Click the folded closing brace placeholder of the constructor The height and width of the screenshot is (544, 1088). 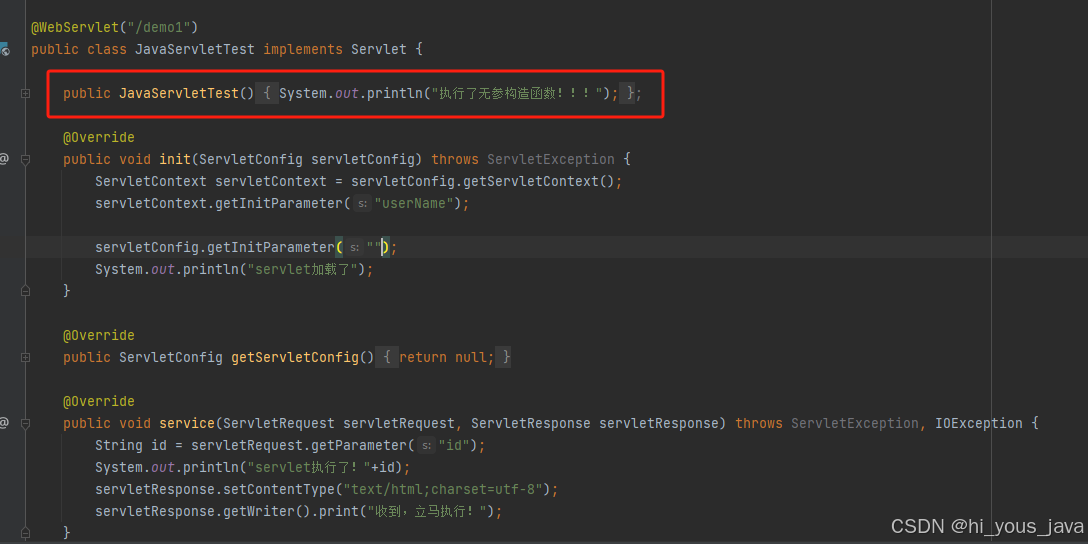[629, 93]
